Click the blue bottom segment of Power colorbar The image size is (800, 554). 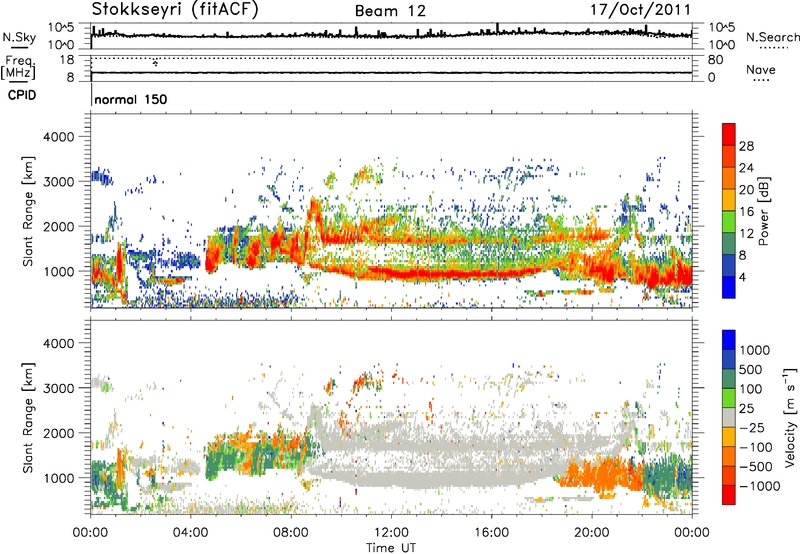(729, 287)
